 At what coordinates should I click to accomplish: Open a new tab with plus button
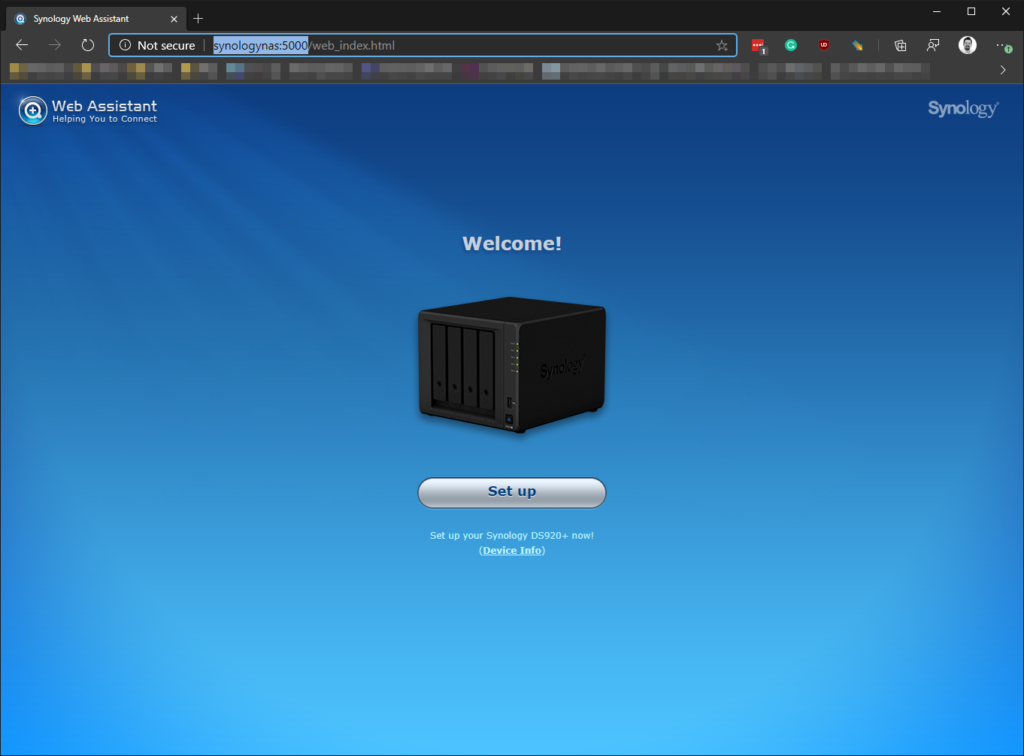click(199, 18)
